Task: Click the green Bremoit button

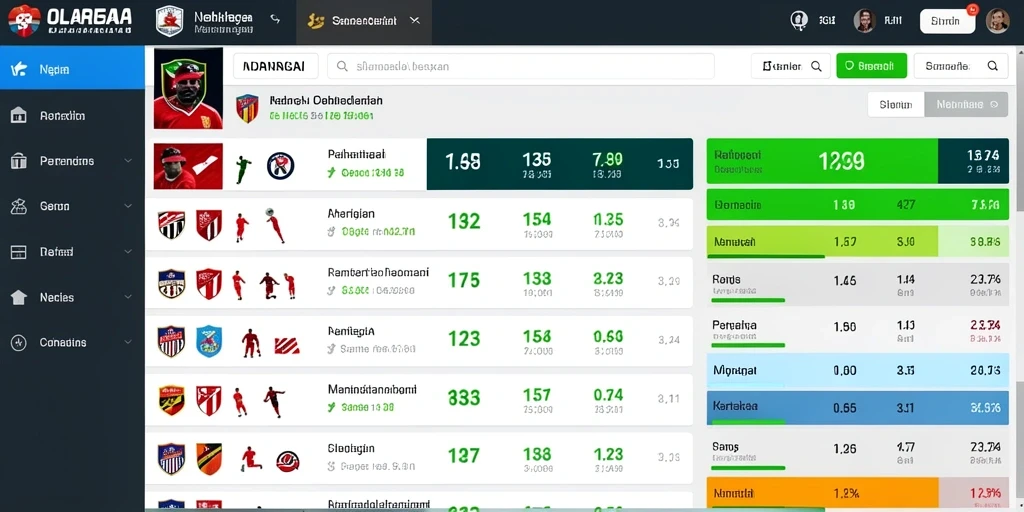Action: (x=871, y=66)
